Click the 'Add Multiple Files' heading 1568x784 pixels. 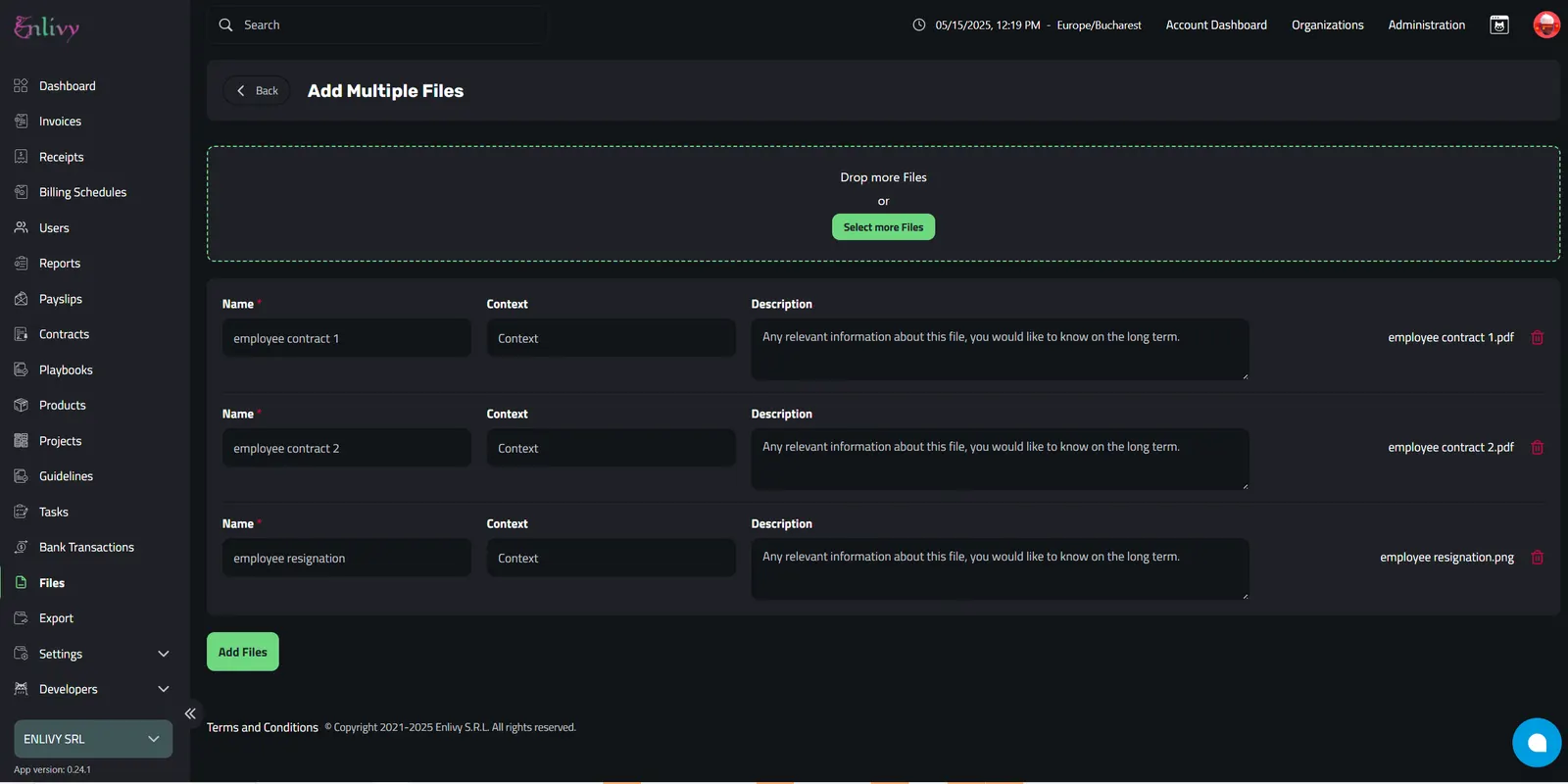(385, 91)
